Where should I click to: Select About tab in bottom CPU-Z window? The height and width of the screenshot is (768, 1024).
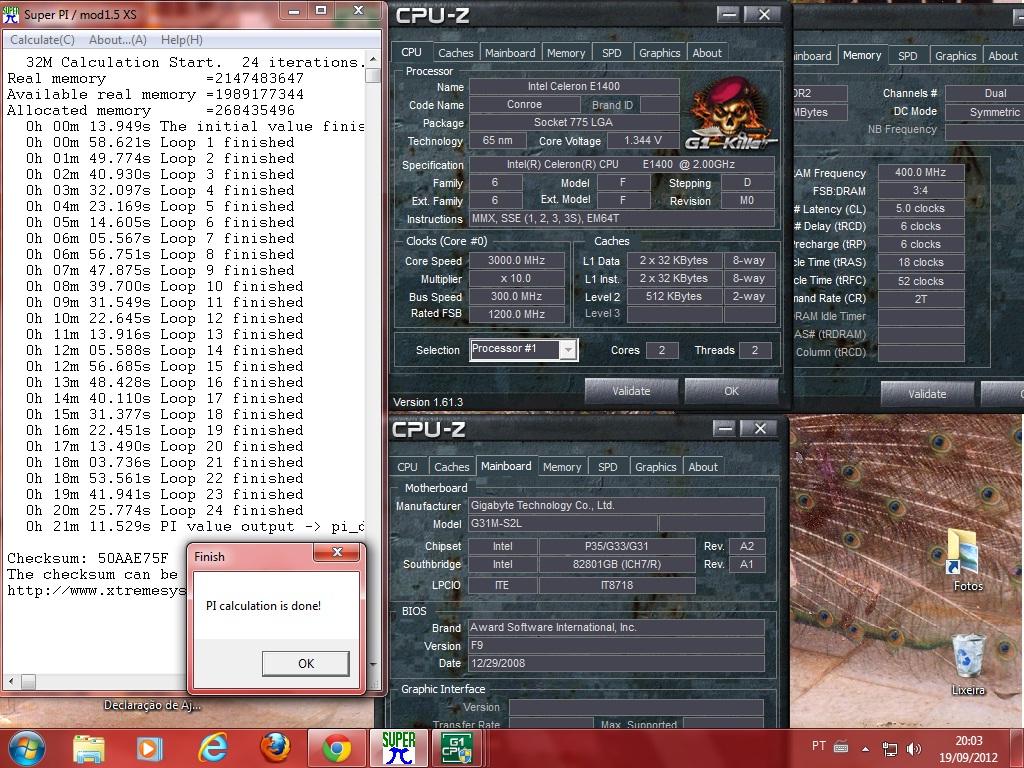click(703, 467)
